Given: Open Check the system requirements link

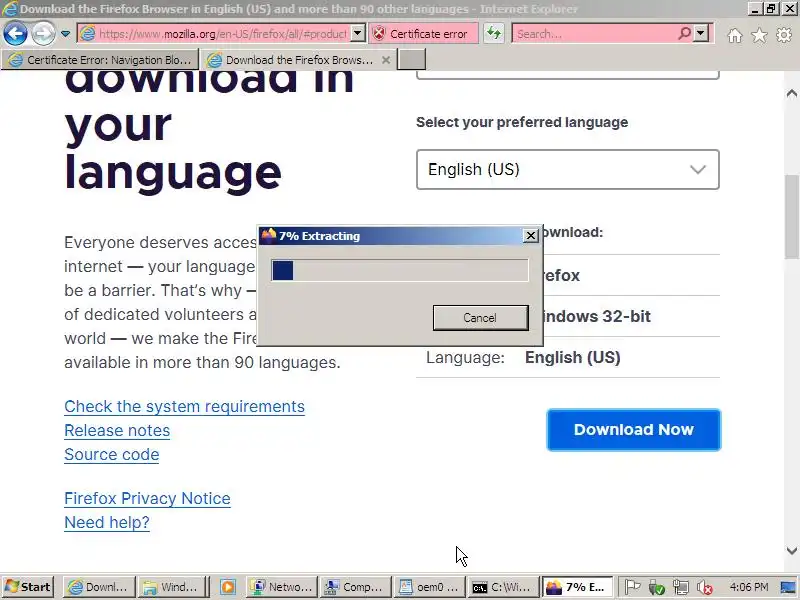Looking at the screenshot, I should point(184,407).
